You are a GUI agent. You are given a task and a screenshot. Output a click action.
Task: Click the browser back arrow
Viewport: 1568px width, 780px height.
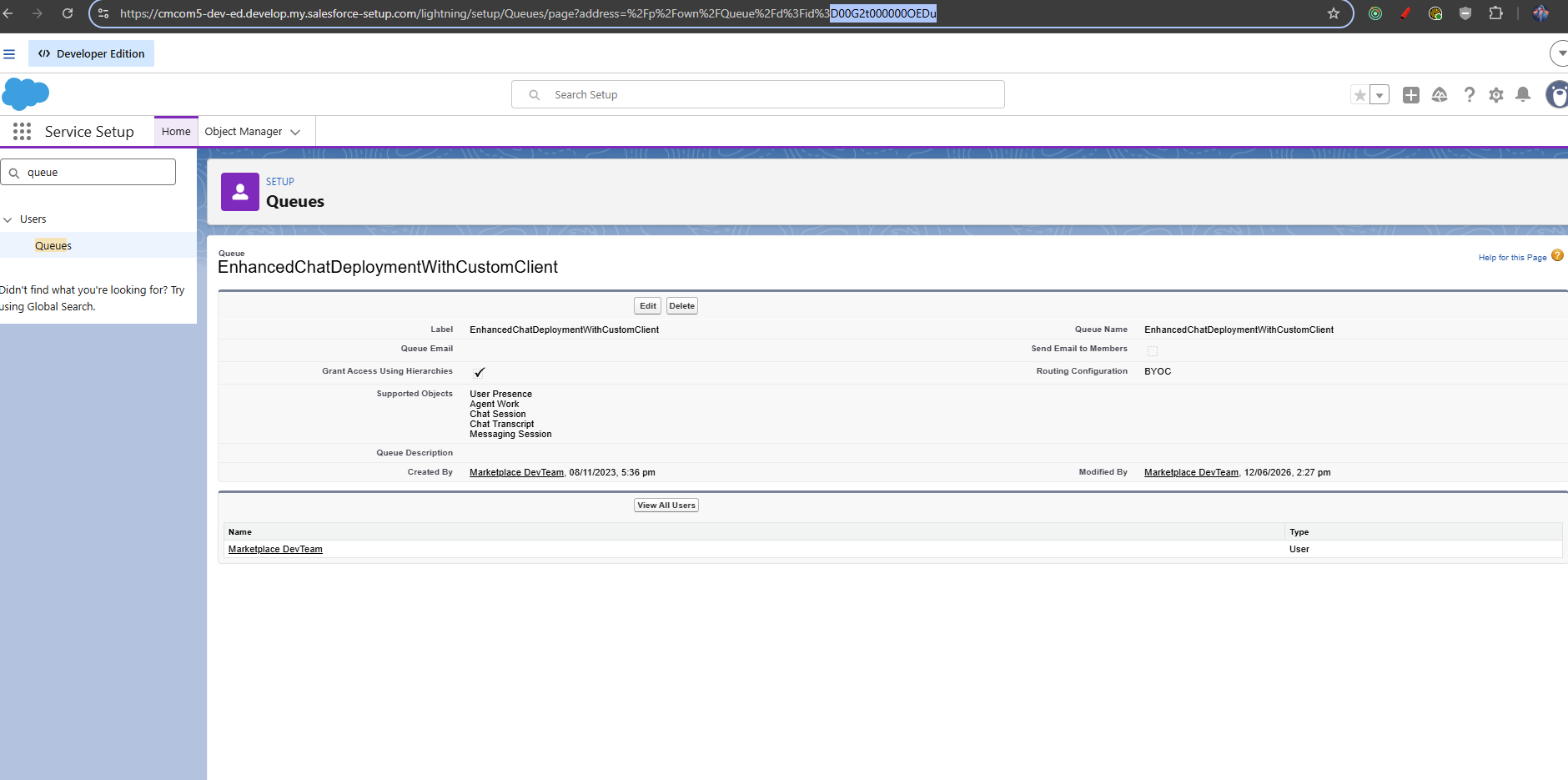8,13
